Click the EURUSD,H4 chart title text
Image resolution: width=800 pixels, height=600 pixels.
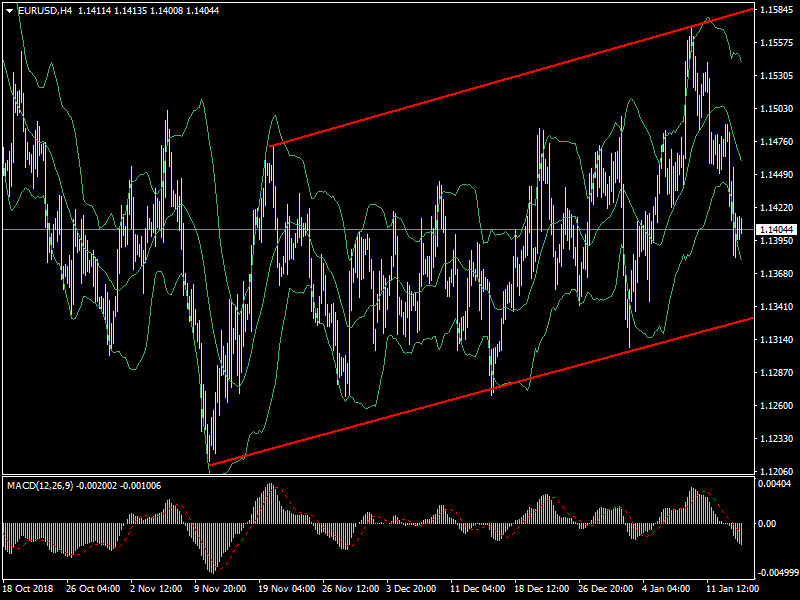[45, 11]
